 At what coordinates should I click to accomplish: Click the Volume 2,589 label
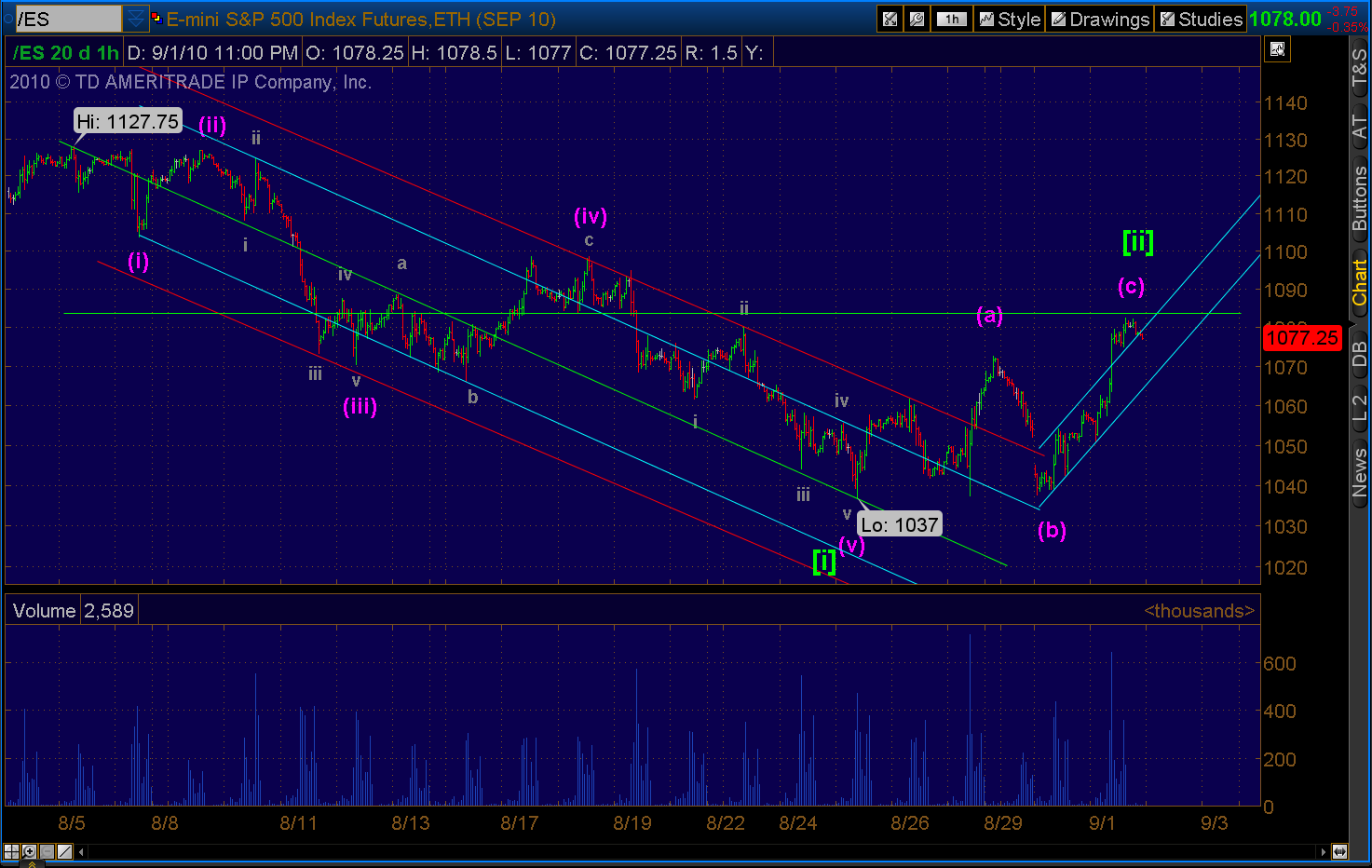pos(74,611)
